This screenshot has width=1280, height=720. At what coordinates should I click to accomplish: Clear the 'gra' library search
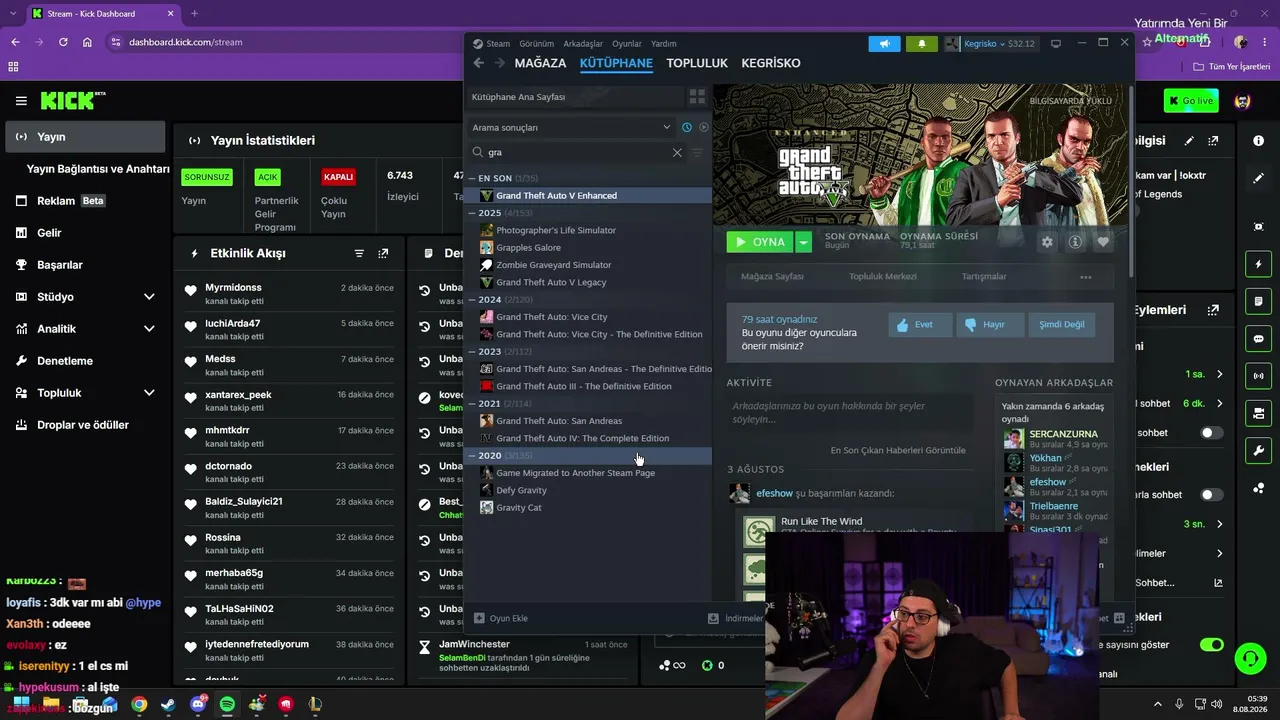677,152
